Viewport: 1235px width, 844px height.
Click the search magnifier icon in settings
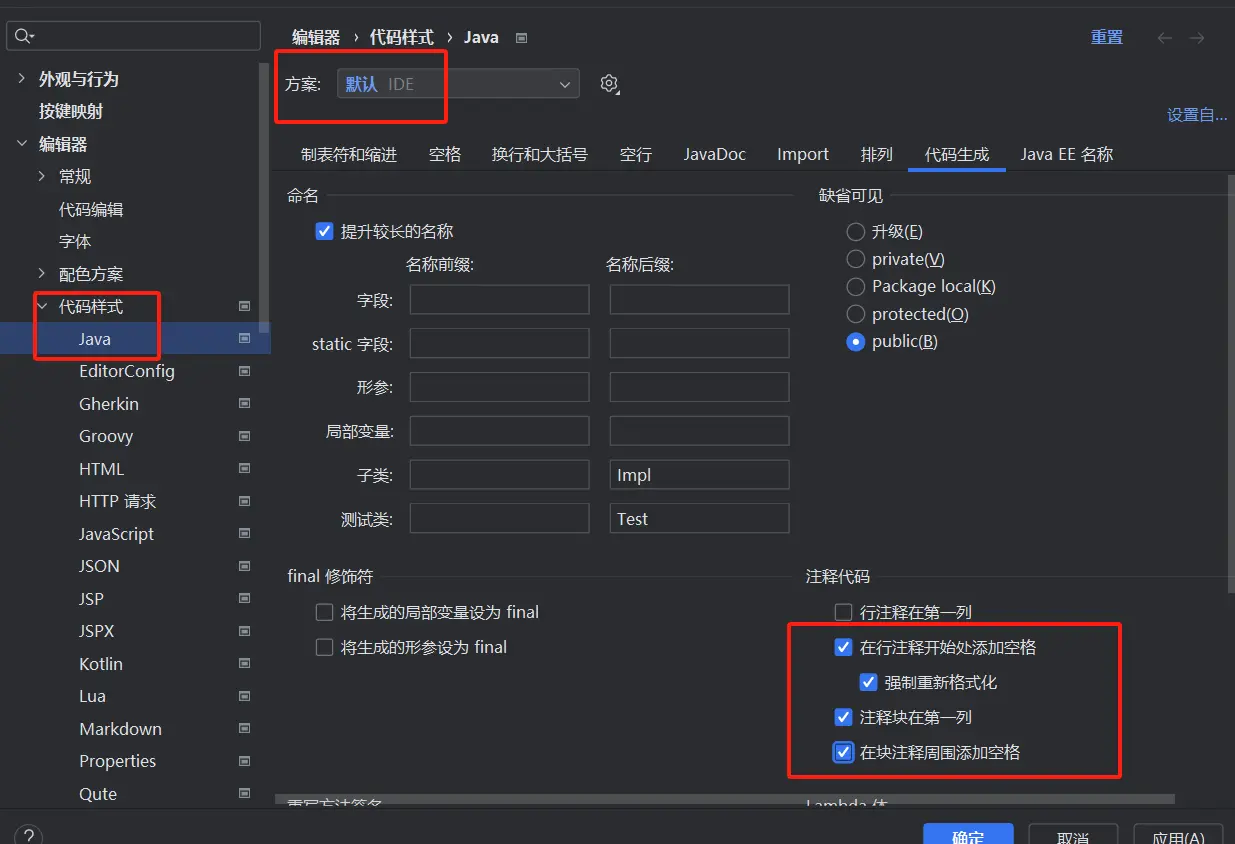[x=24, y=36]
